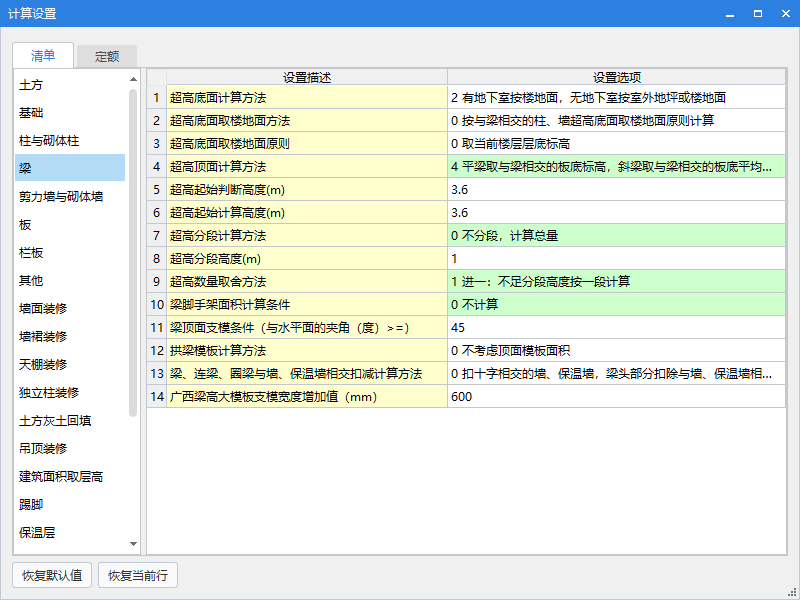
Task: Switch to the 清单 tab
Action: [43, 56]
